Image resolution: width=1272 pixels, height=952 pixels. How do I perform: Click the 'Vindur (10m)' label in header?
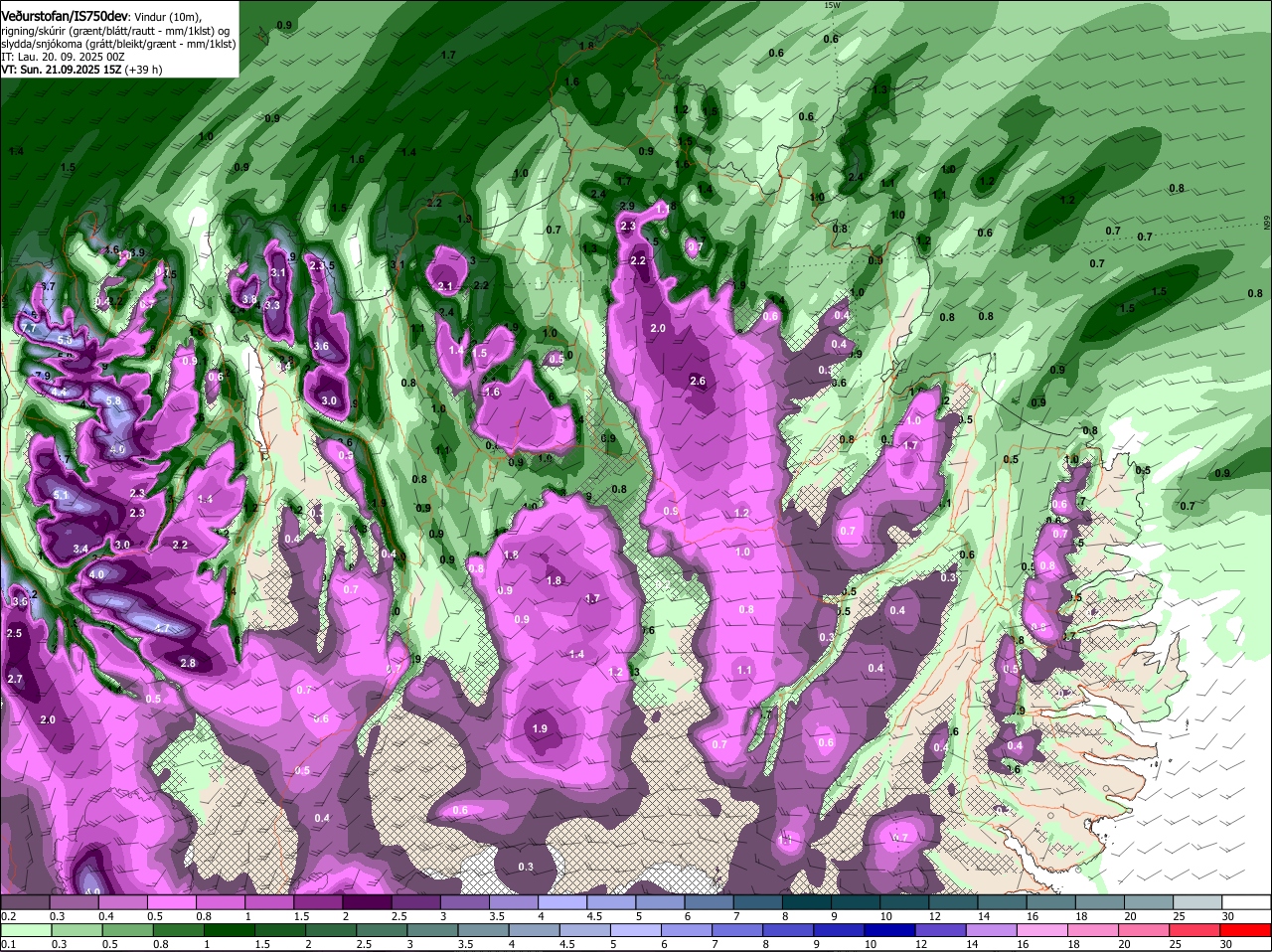click(x=167, y=16)
